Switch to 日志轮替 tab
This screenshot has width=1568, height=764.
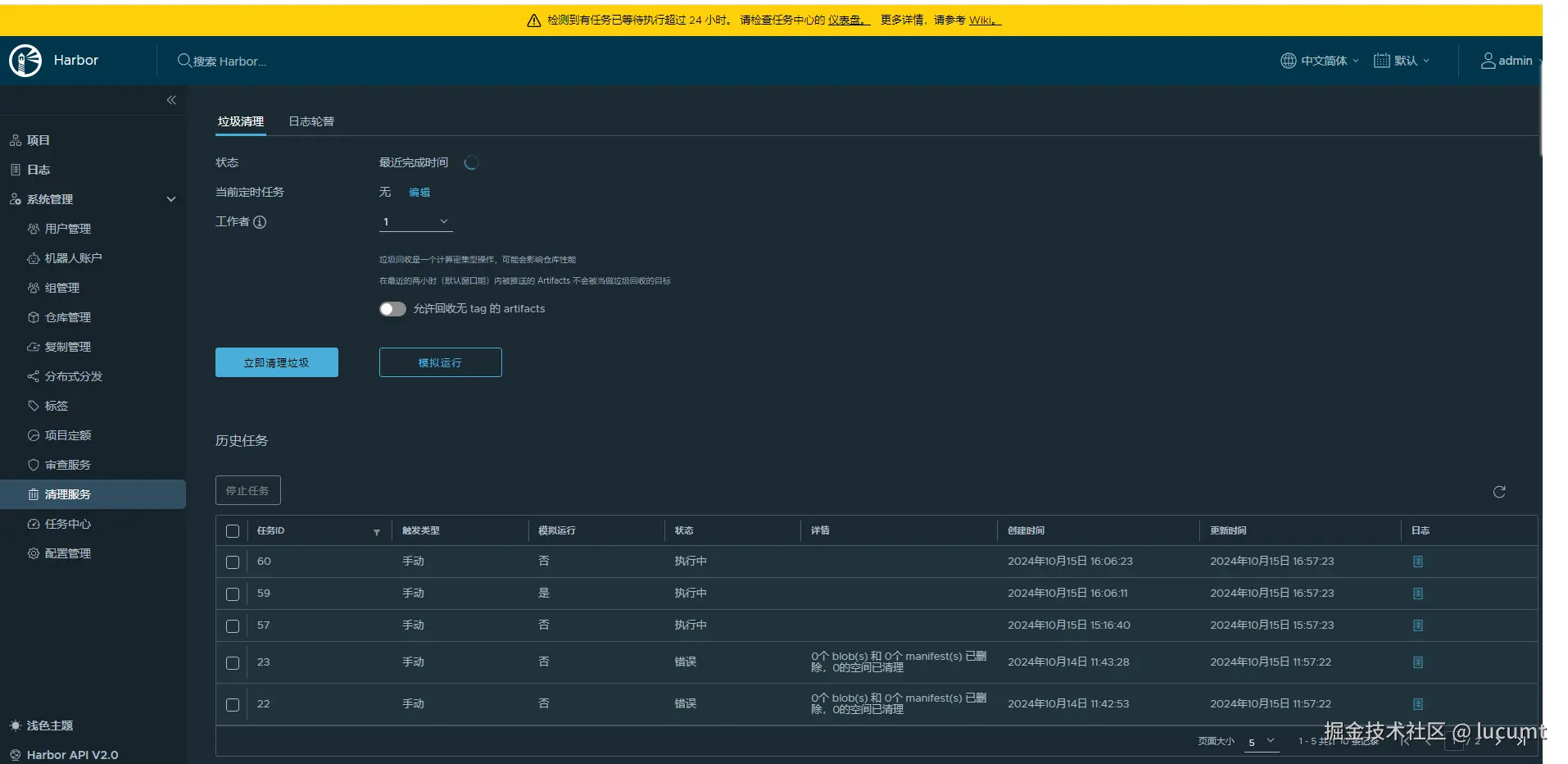click(311, 121)
